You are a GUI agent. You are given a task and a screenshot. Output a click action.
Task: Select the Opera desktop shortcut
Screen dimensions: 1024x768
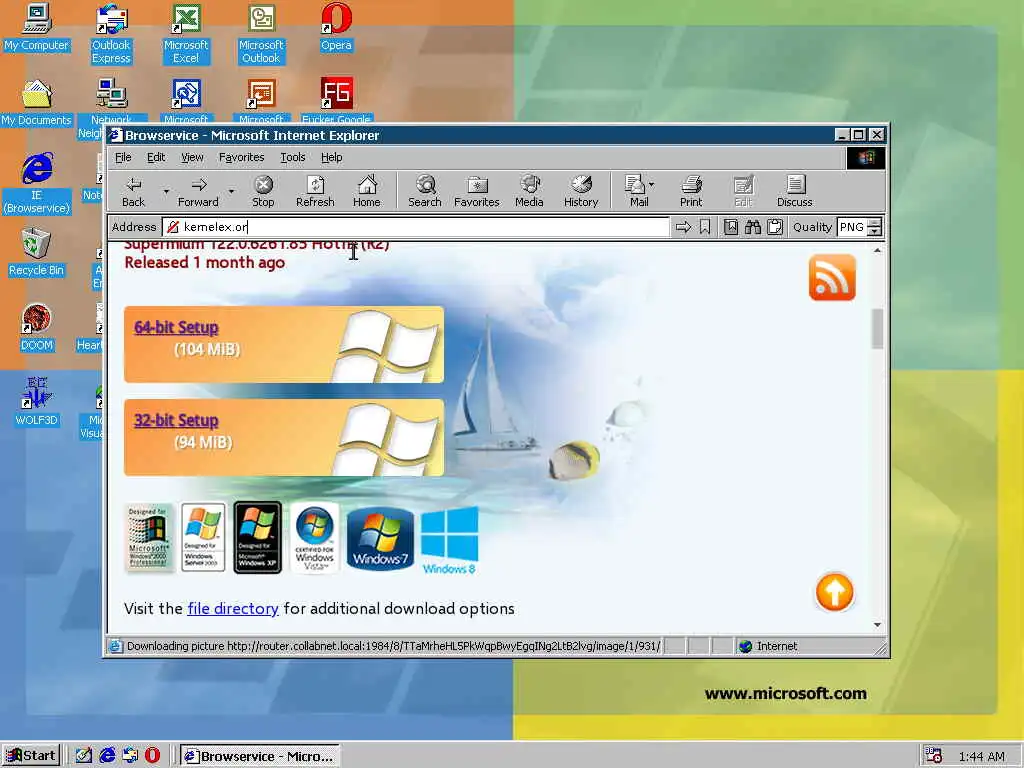336,27
